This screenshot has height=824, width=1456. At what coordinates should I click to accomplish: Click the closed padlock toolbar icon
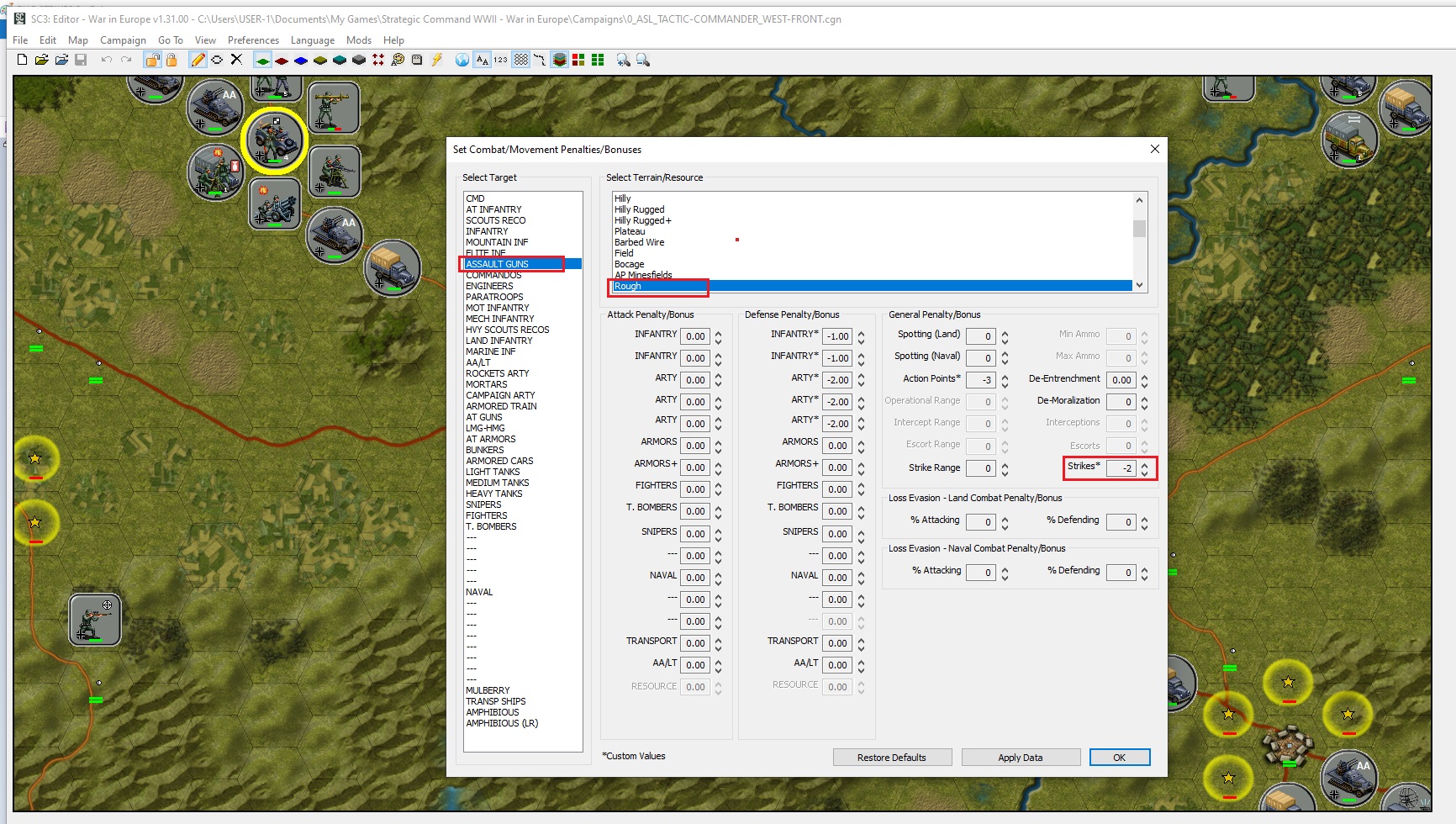(171, 60)
